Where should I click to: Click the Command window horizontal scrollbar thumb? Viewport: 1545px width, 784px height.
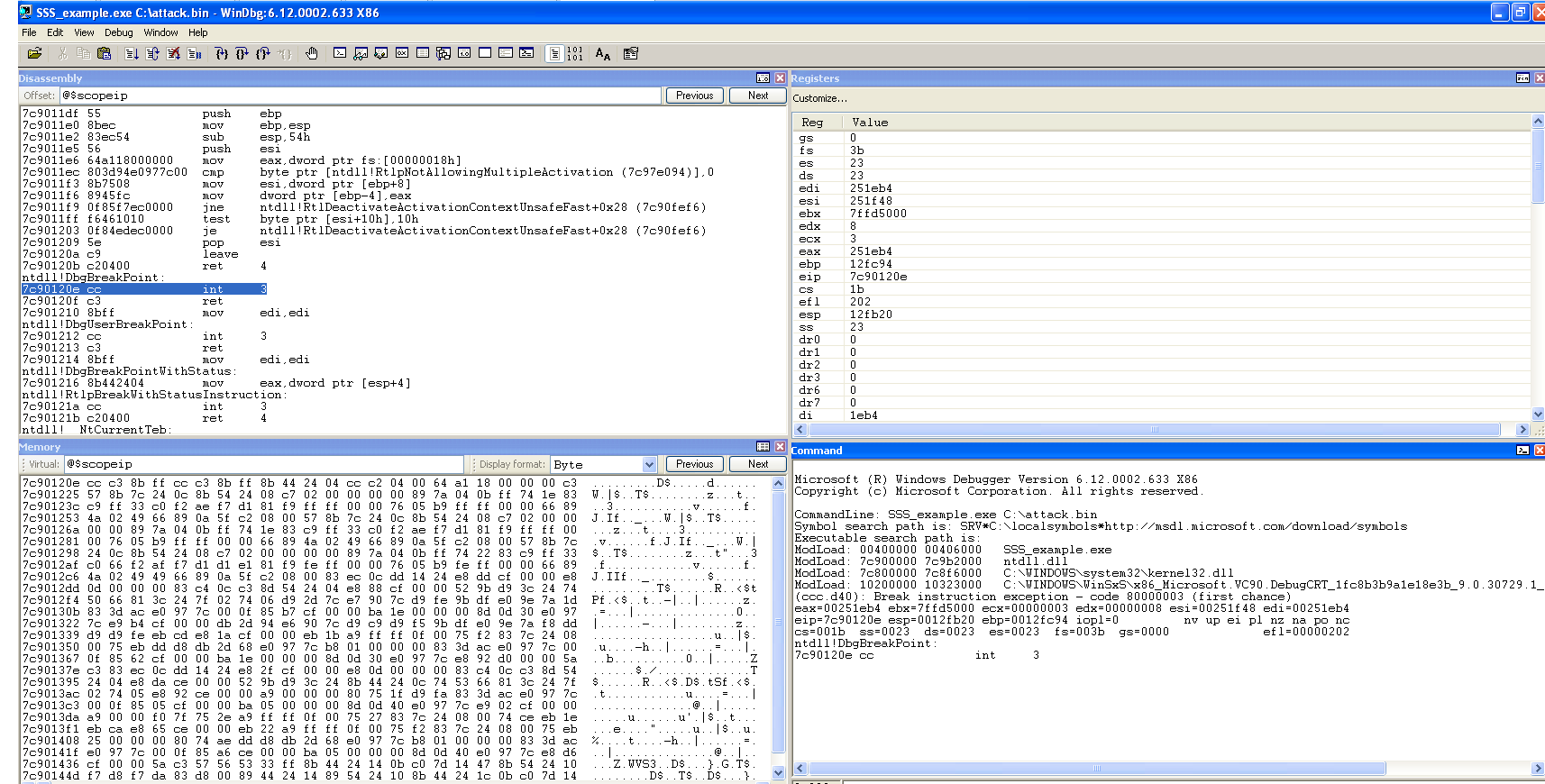click(x=1097, y=769)
